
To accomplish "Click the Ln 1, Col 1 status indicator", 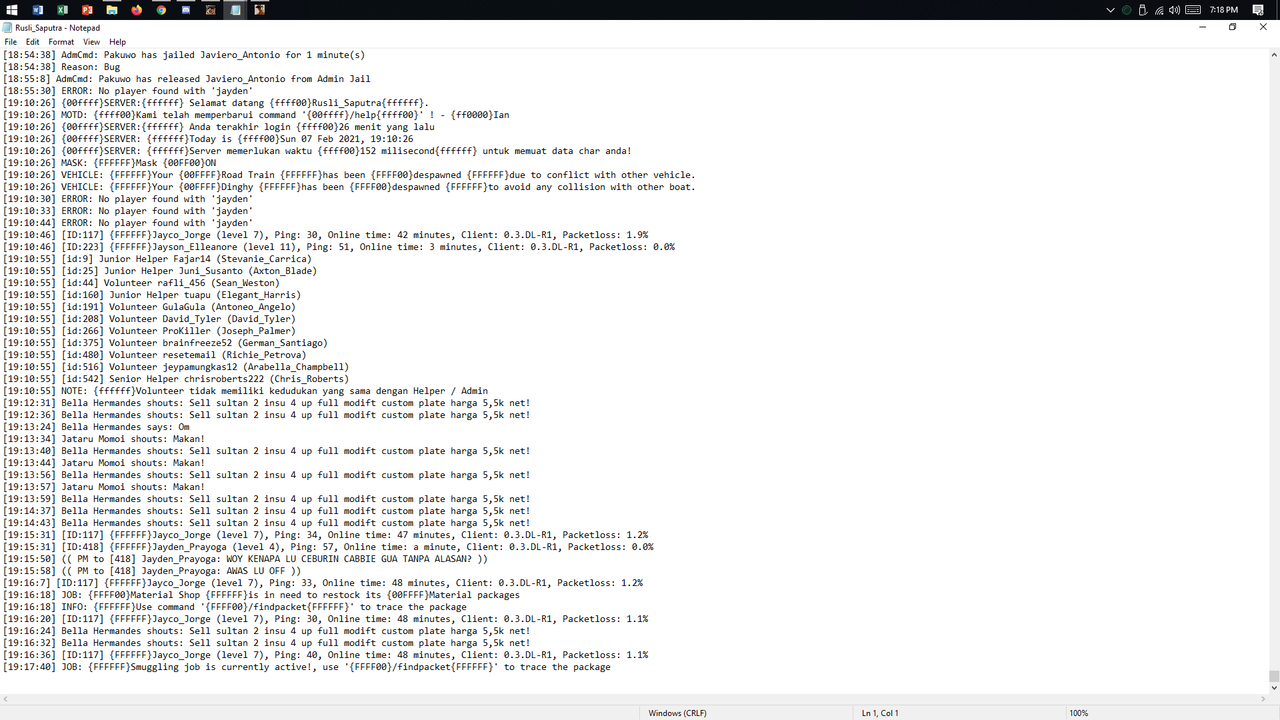I will pyautogui.click(x=880, y=713).
